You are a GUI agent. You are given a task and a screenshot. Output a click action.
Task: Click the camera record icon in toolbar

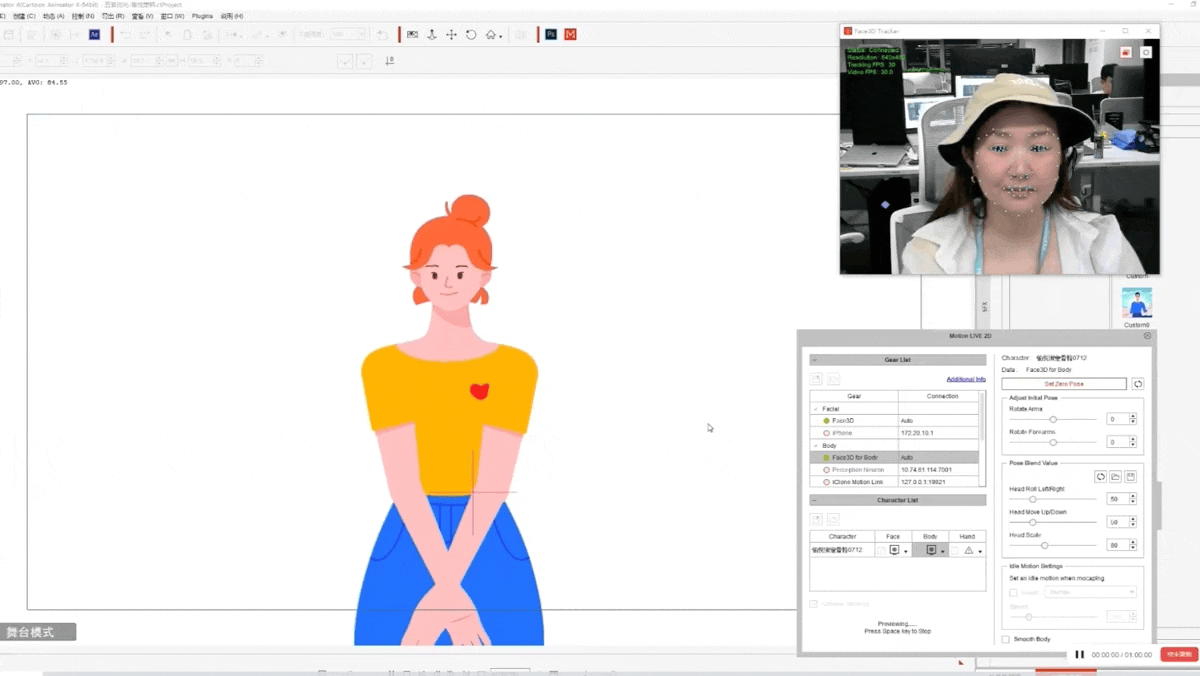412,34
